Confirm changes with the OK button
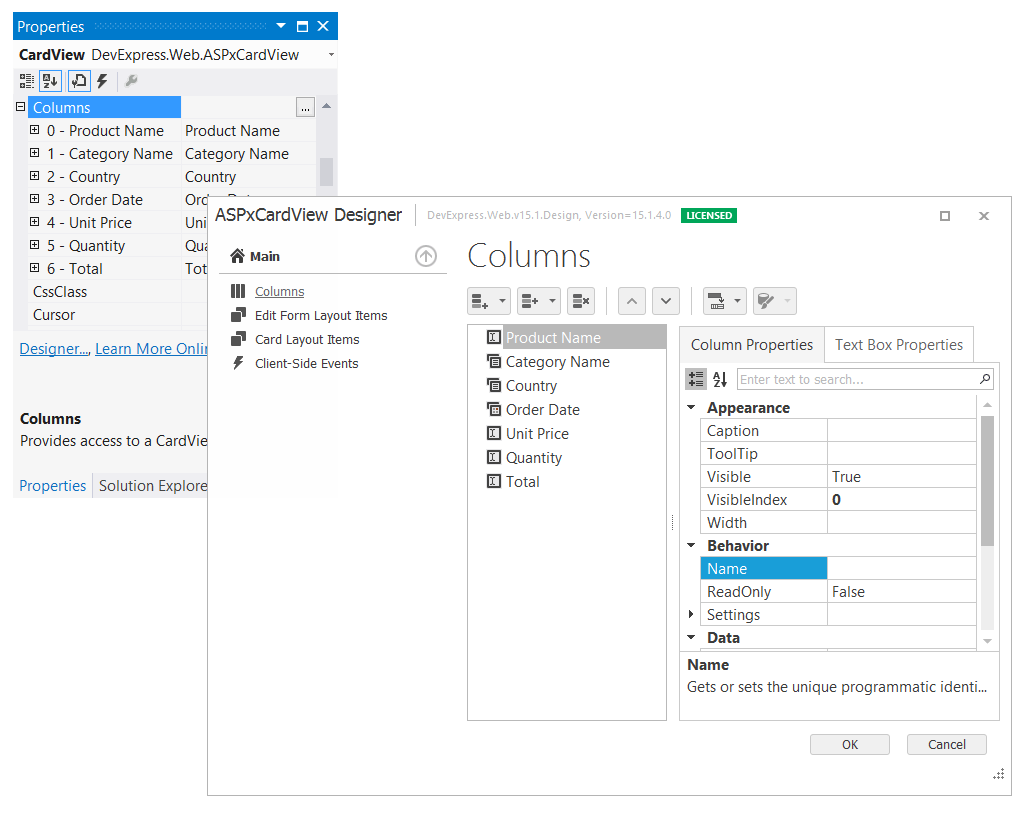 [x=850, y=745]
